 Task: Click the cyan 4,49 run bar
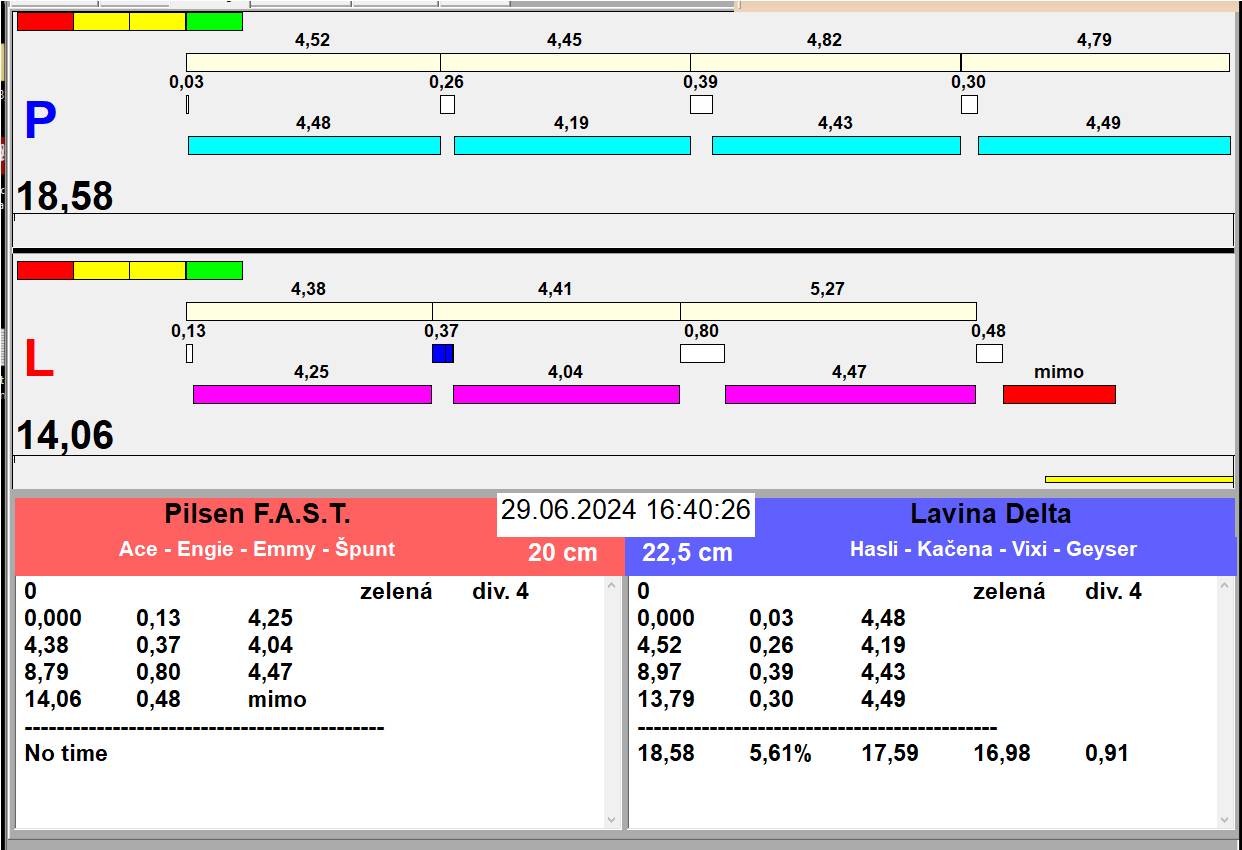(x=1103, y=145)
